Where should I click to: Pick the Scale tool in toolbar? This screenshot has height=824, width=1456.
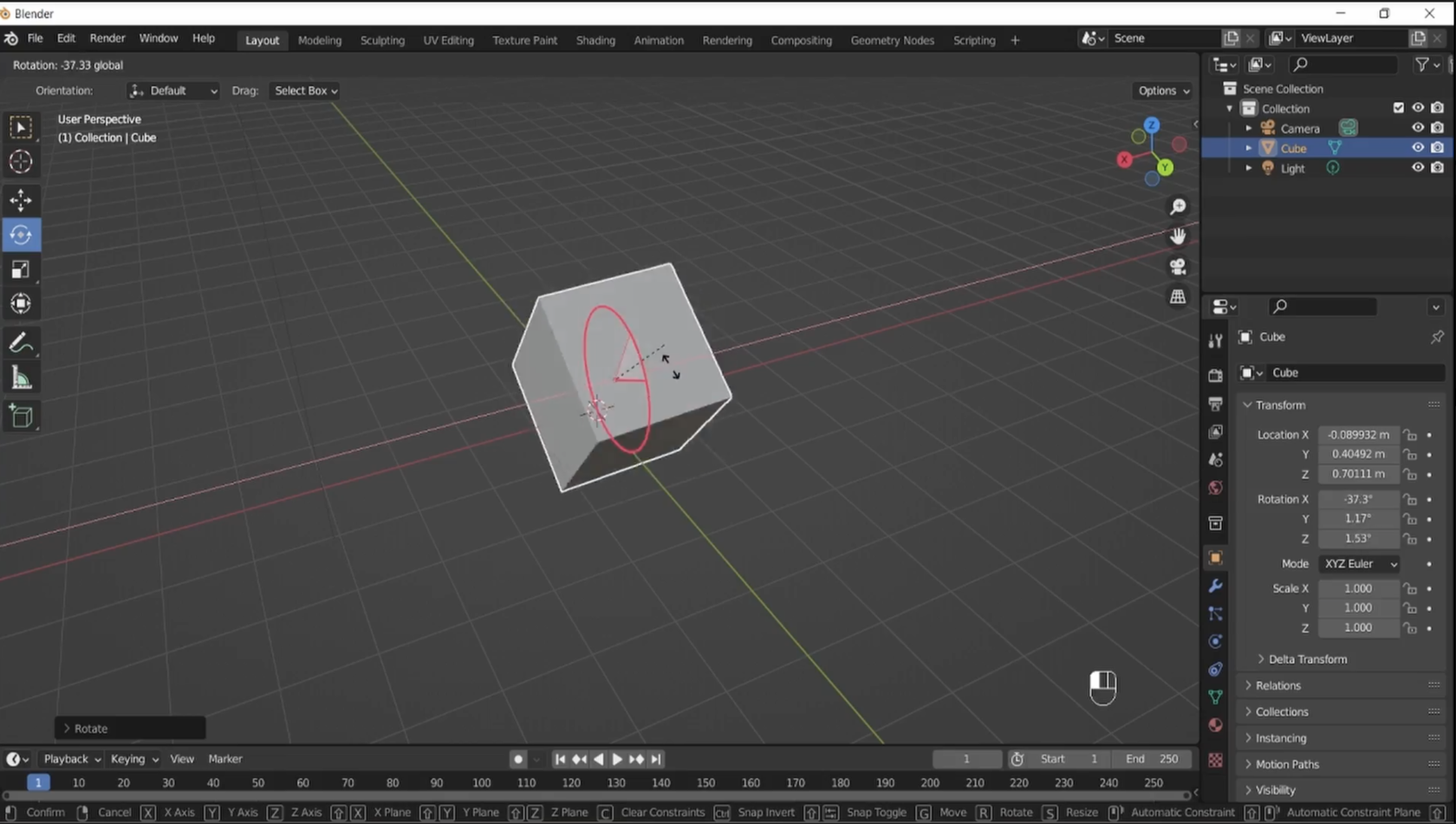[21, 269]
